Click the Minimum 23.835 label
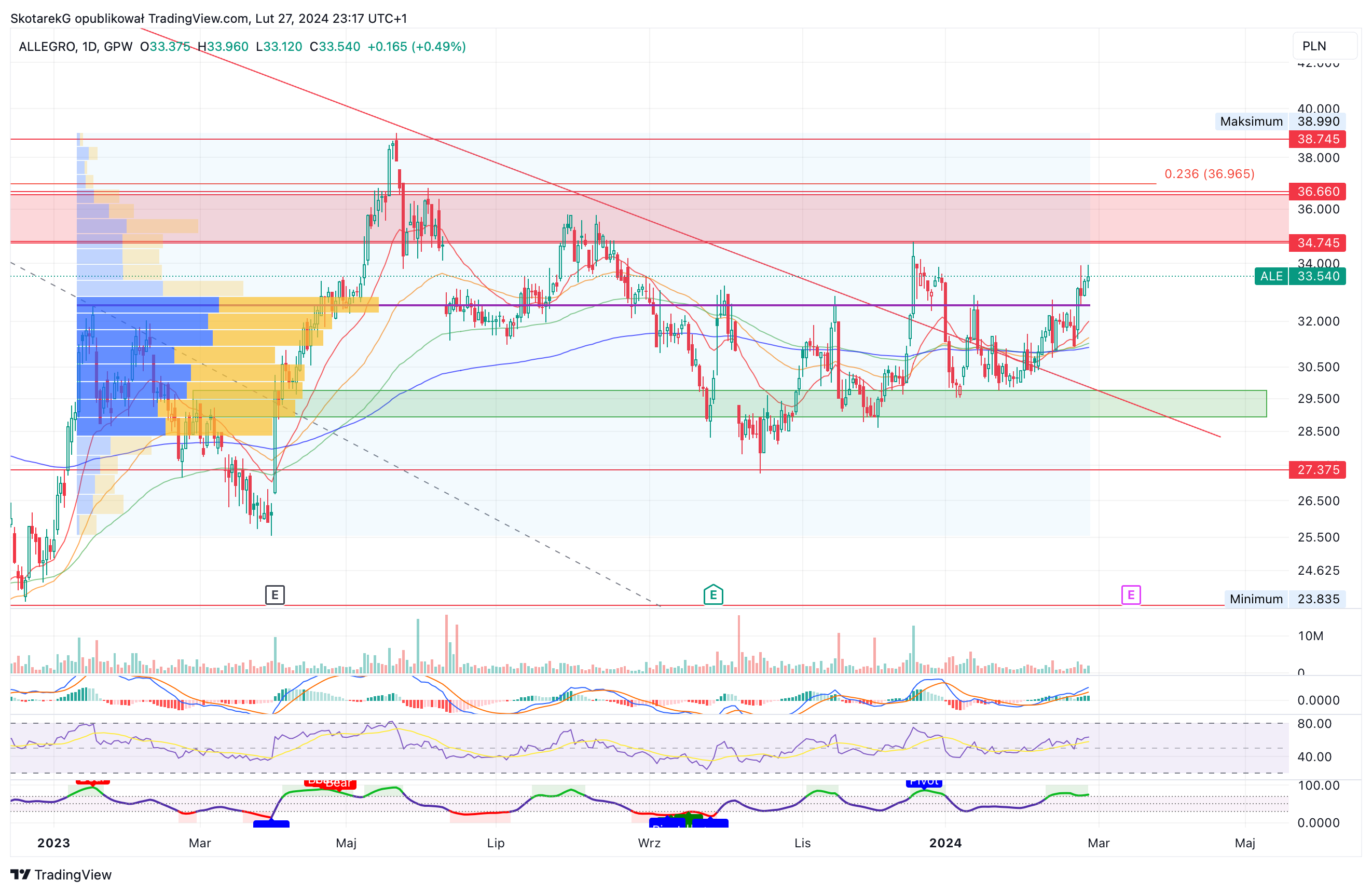 [x=1285, y=599]
